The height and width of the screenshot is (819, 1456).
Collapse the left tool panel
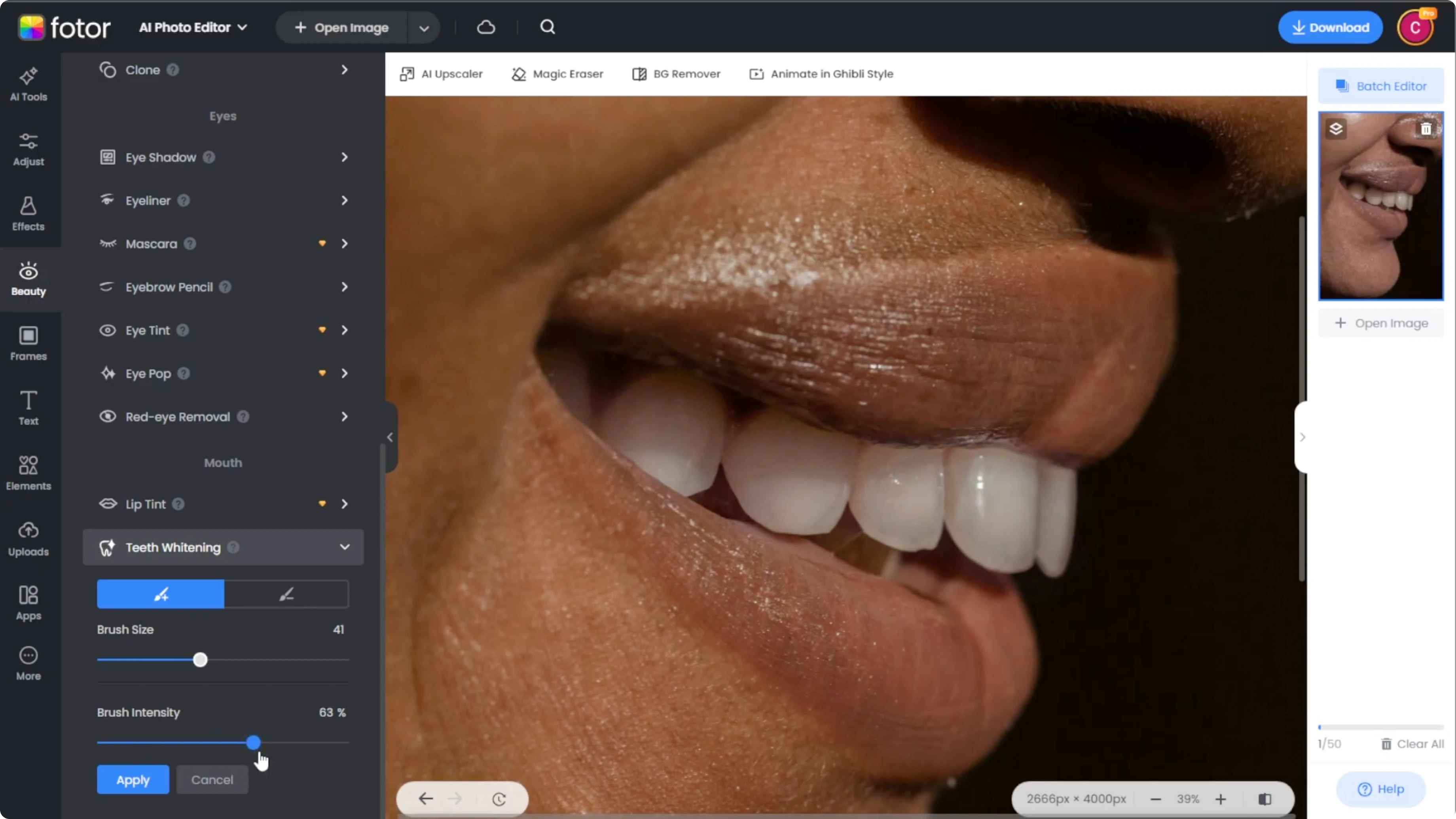click(390, 437)
